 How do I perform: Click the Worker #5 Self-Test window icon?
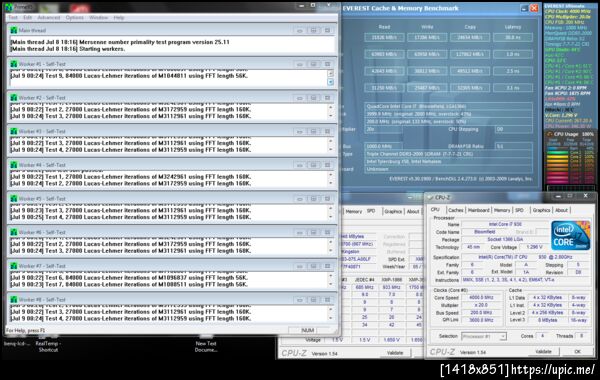14,199
